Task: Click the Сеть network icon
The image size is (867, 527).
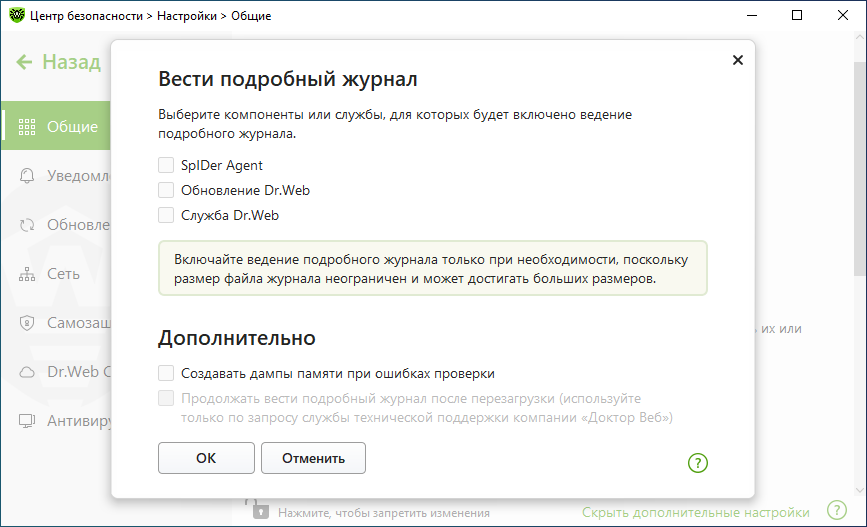Action: (x=27, y=274)
